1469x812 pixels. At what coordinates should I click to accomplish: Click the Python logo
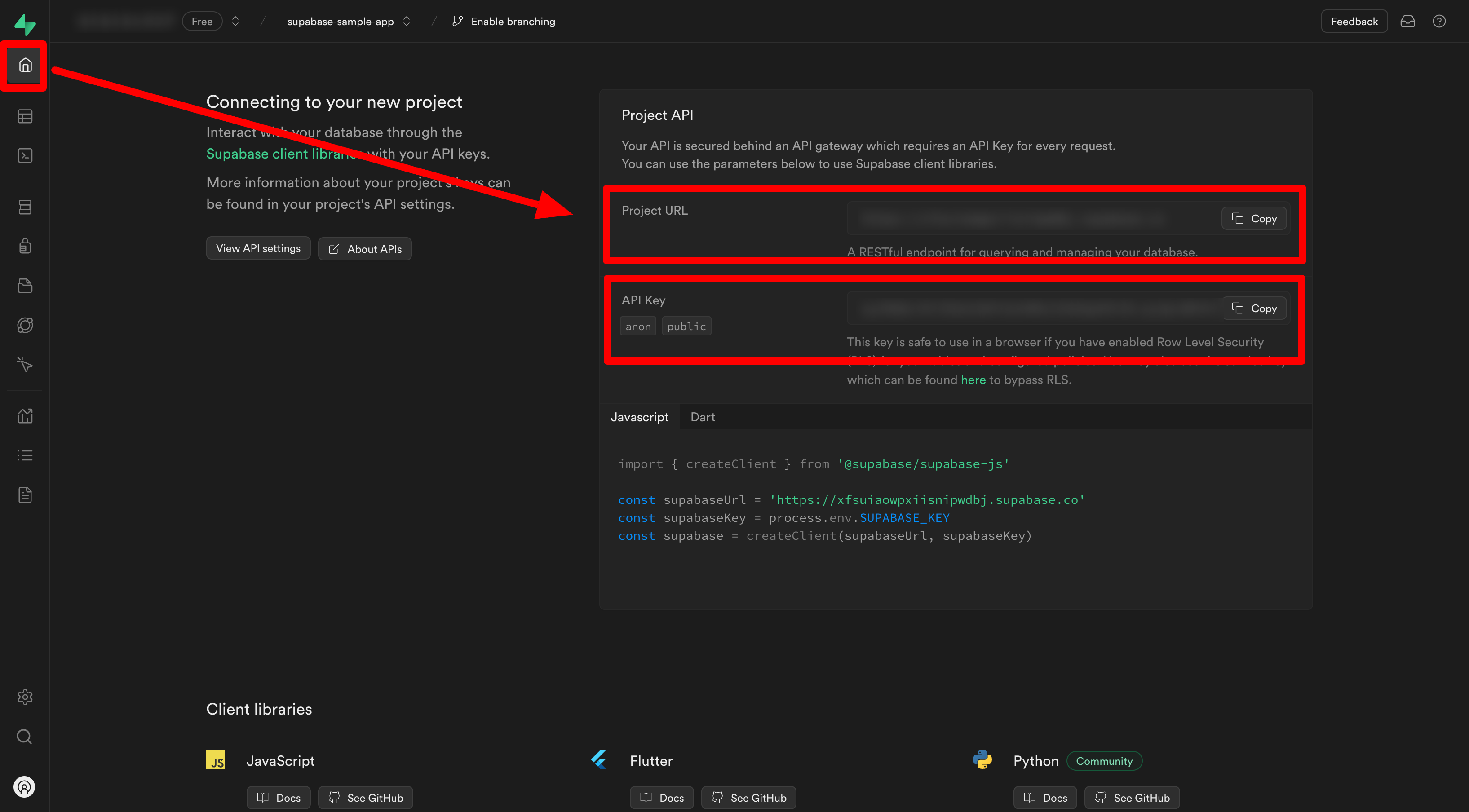point(982,759)
